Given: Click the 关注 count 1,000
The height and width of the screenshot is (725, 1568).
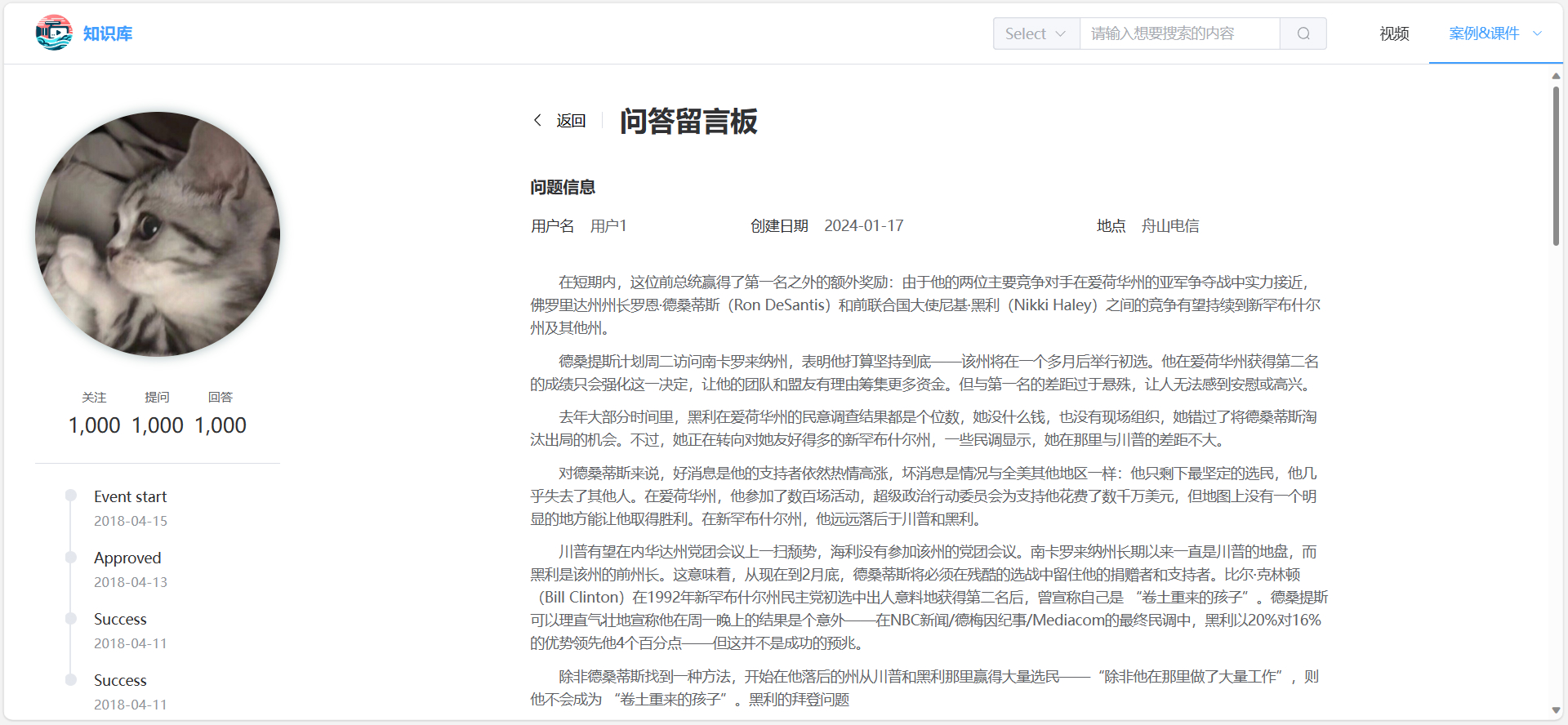Looking at the screenshot, I should click(95, 425).
